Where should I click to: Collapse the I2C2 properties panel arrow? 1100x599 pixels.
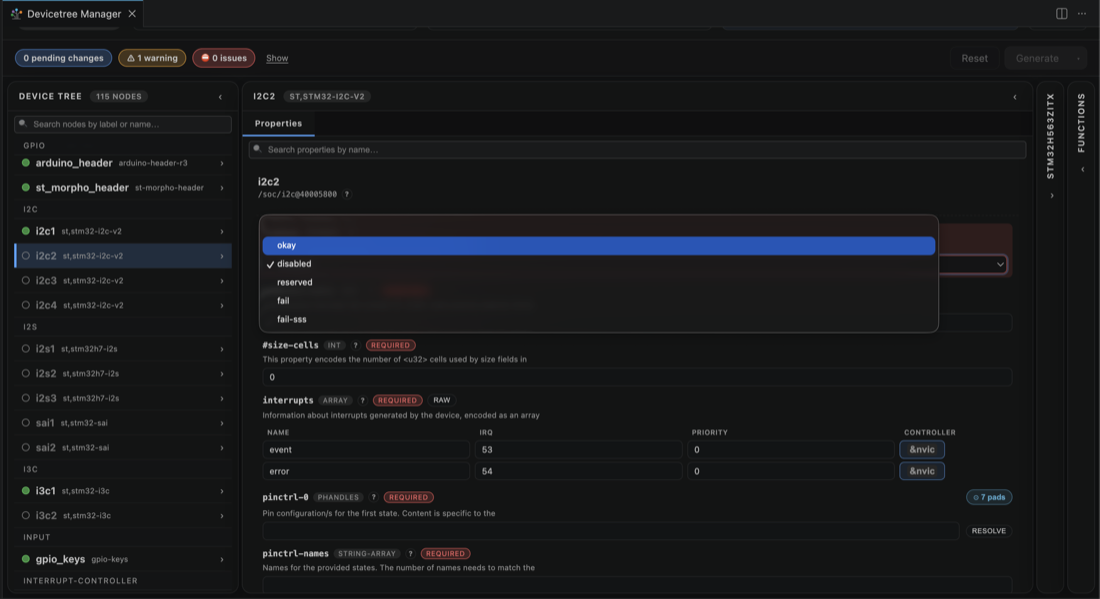click(1015, 97)
